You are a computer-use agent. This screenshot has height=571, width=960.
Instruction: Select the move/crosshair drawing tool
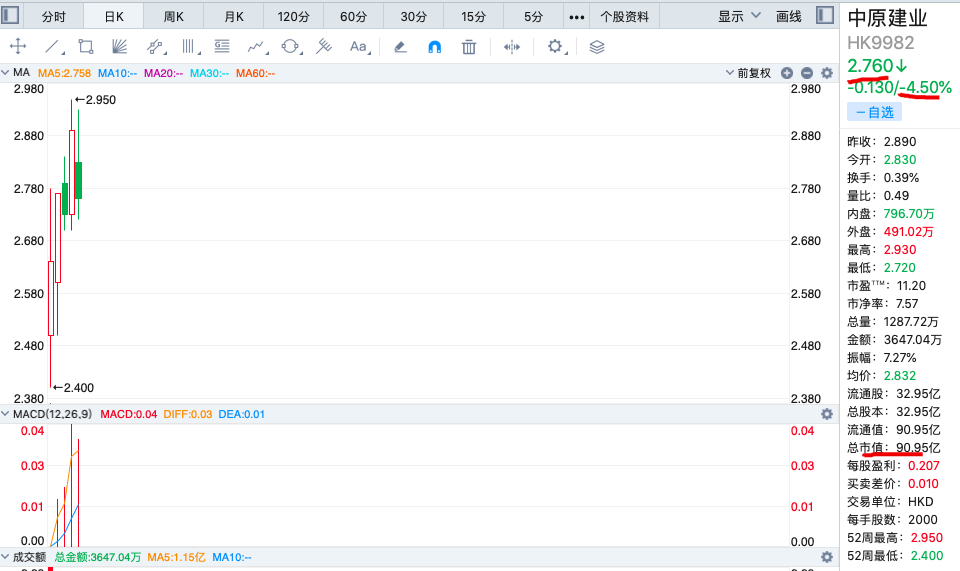point(17,47)
